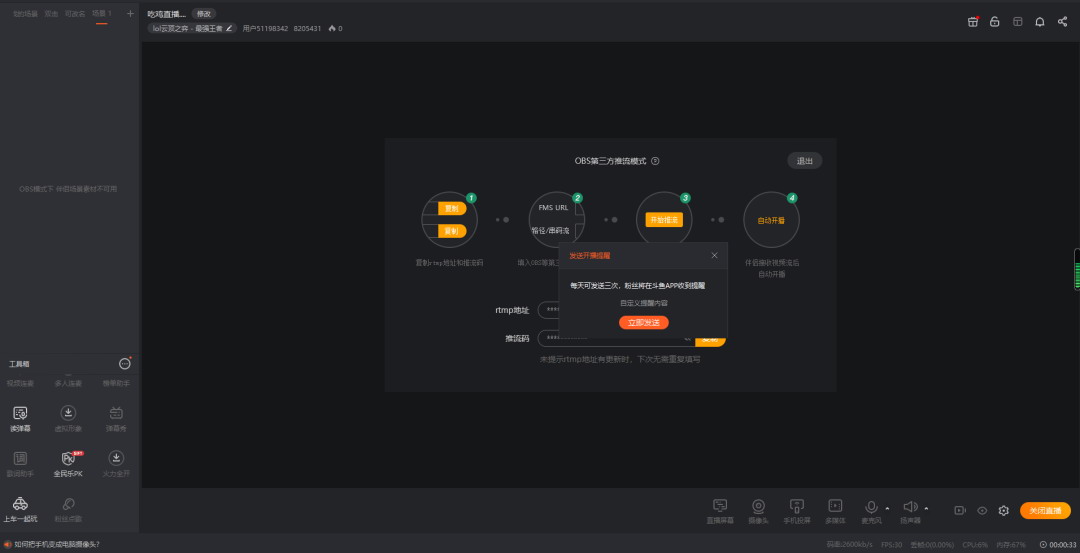The height and width of the screenshot is (553, 1080).
Task: Click the unlock padlock icon
Action: 995,21
